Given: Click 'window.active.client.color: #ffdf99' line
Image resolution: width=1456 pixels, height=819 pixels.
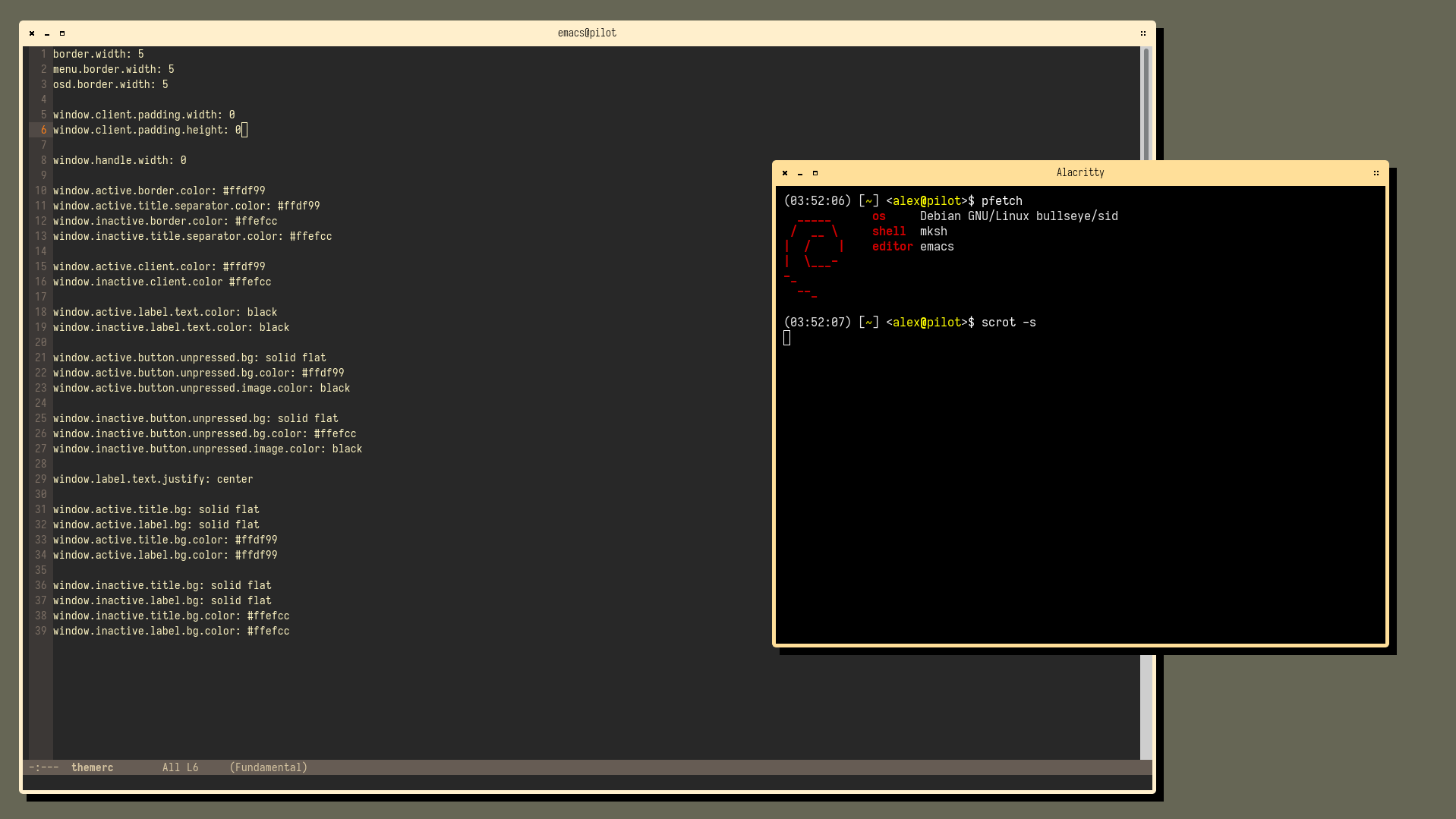Looking at the screenshot, I should point(159,266).
